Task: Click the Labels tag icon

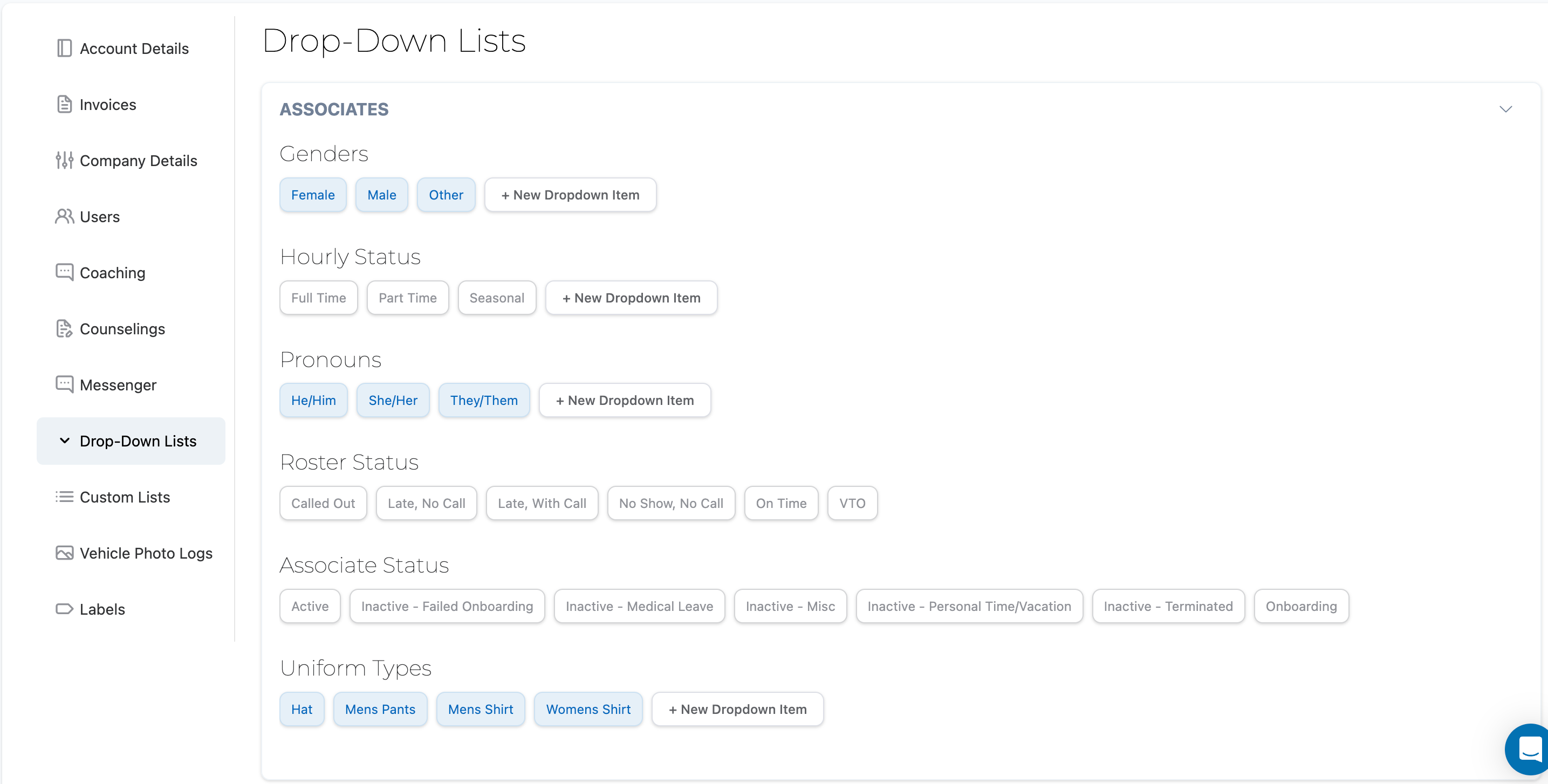Action: pyautogui.click(x=64, y=609)
